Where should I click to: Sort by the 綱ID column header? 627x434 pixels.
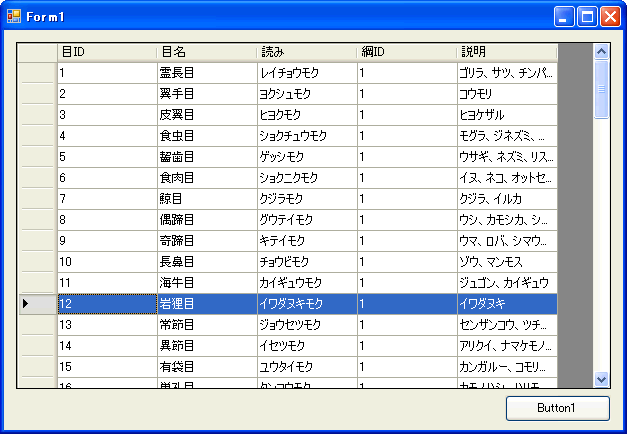coord(407,52)
